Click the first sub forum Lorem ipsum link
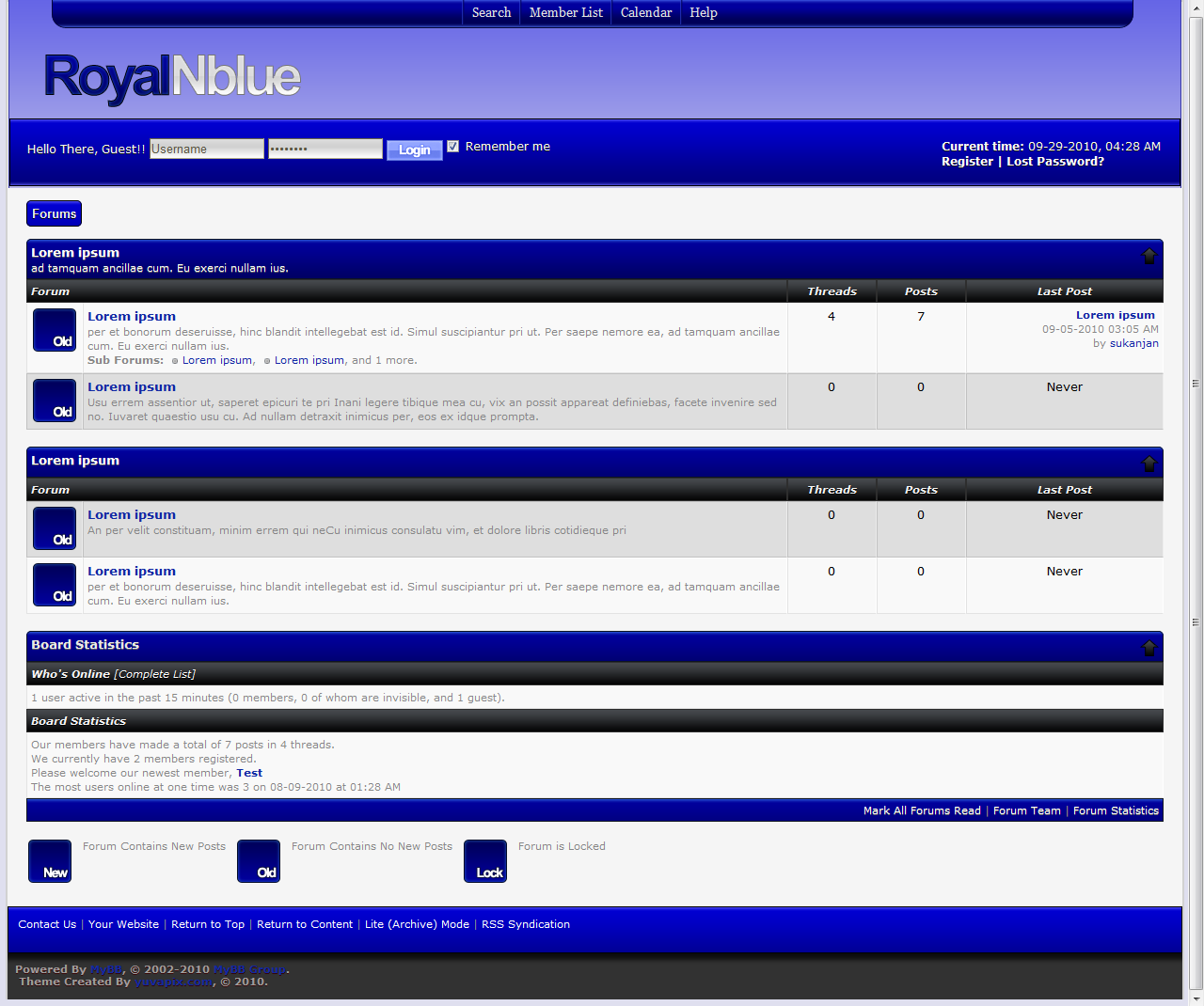The width and height of the screenshot is (1204, 1006). (x=216, y=360)
